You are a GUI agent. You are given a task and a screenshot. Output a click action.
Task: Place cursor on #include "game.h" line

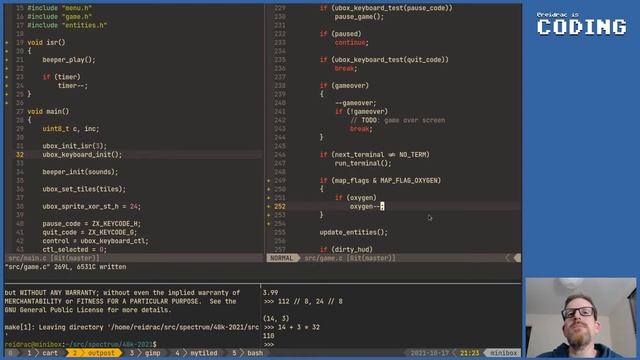pos(60,17)
